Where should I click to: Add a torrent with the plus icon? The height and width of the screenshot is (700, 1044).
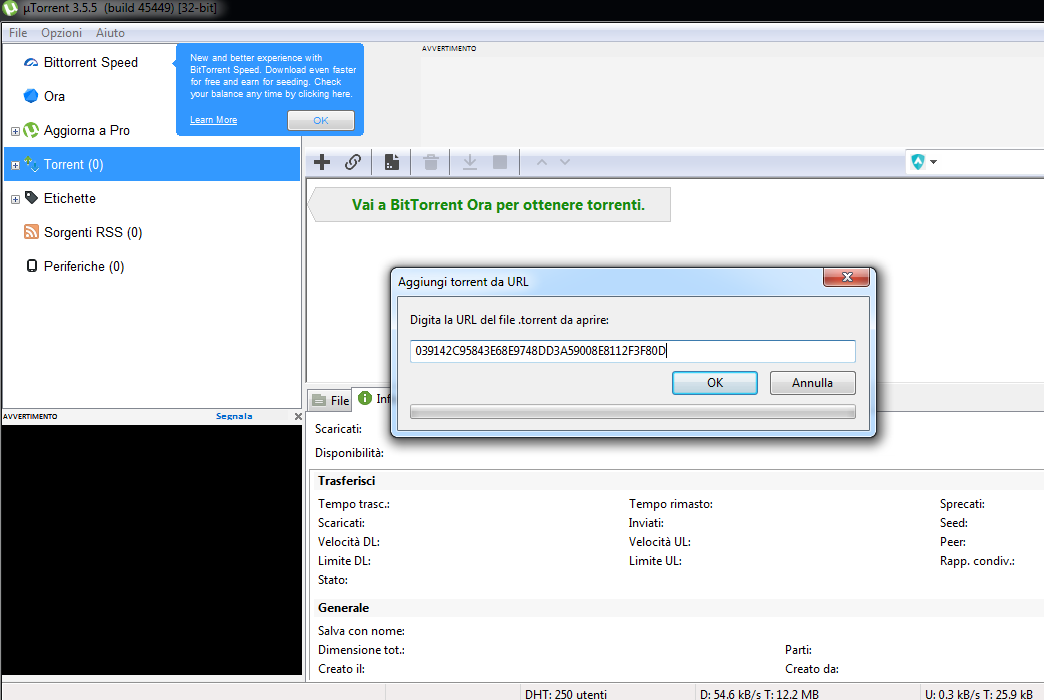(x=322, y=162)
